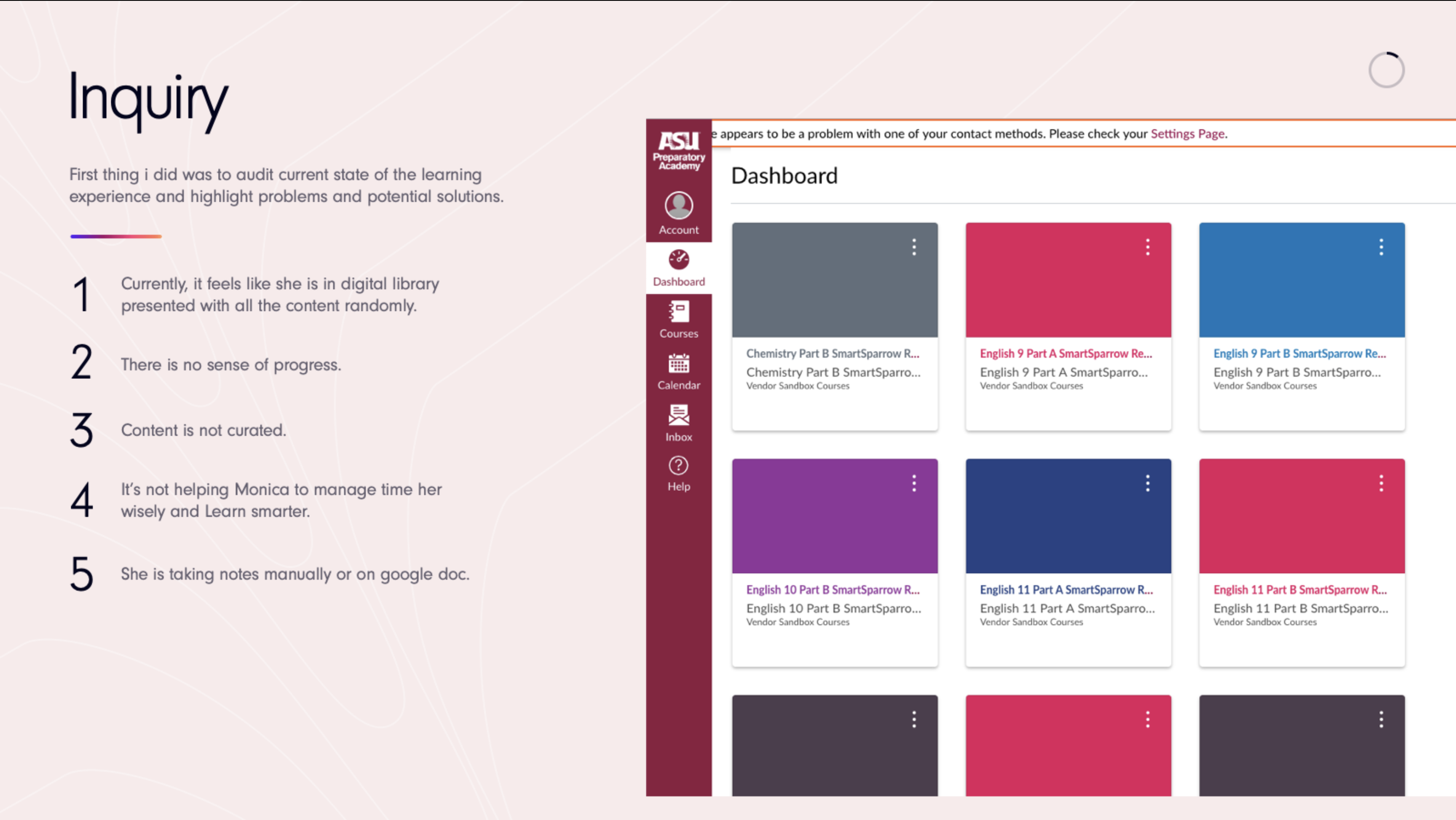Viewport: 1456px width, 820px height.
Task: Click the gray Chemistry Part B card banner
Action: pos(835,280)
